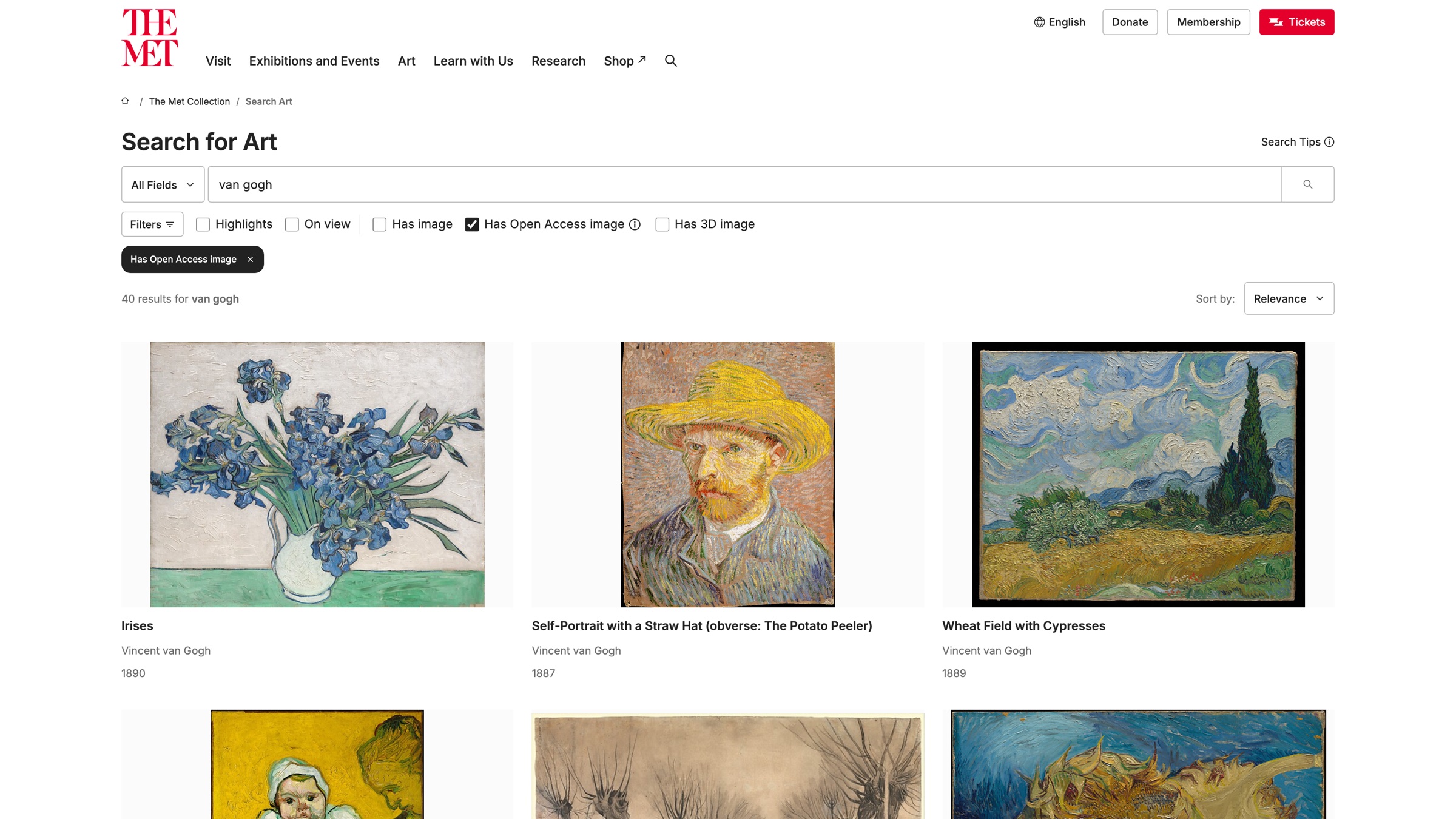
Task: Open the Research menu
Action: click(x=558, y=61)
